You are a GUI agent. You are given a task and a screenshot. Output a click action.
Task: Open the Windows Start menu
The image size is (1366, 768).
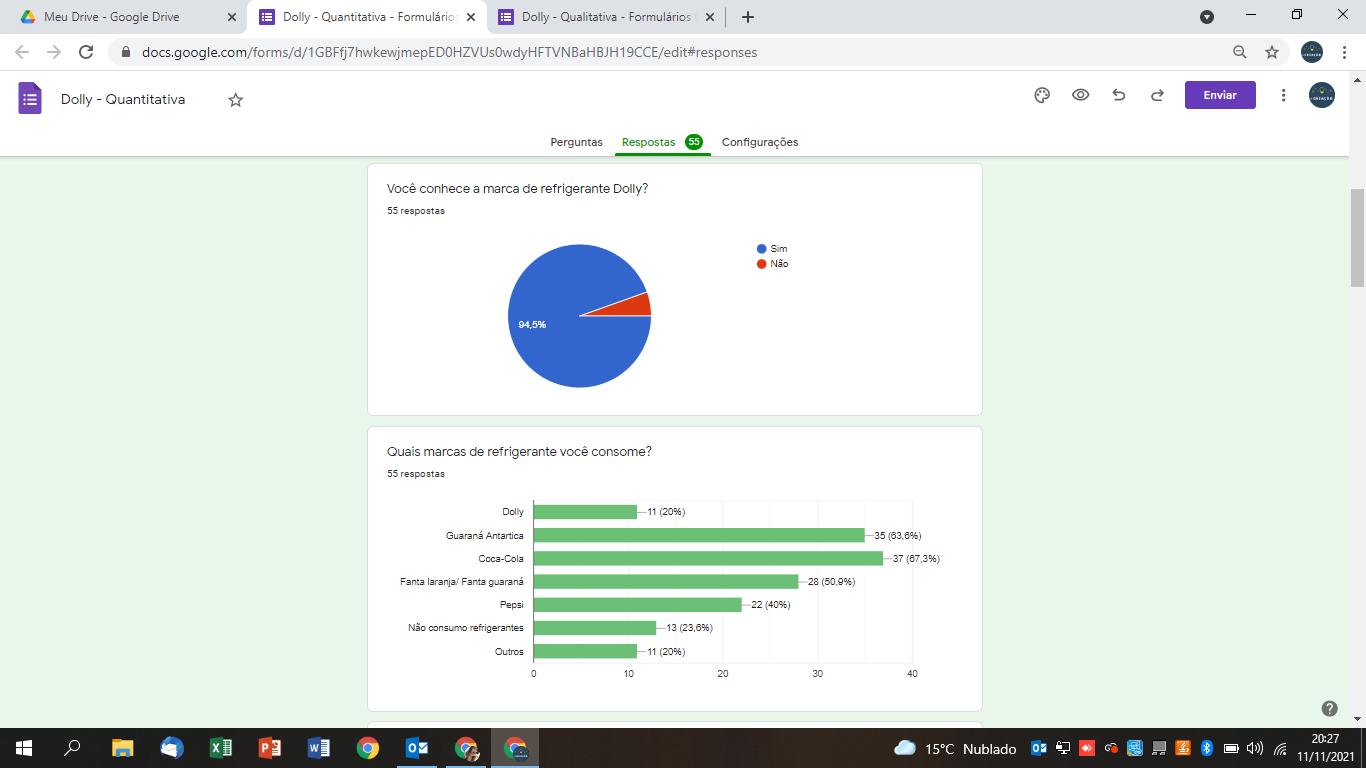[24, 748]
